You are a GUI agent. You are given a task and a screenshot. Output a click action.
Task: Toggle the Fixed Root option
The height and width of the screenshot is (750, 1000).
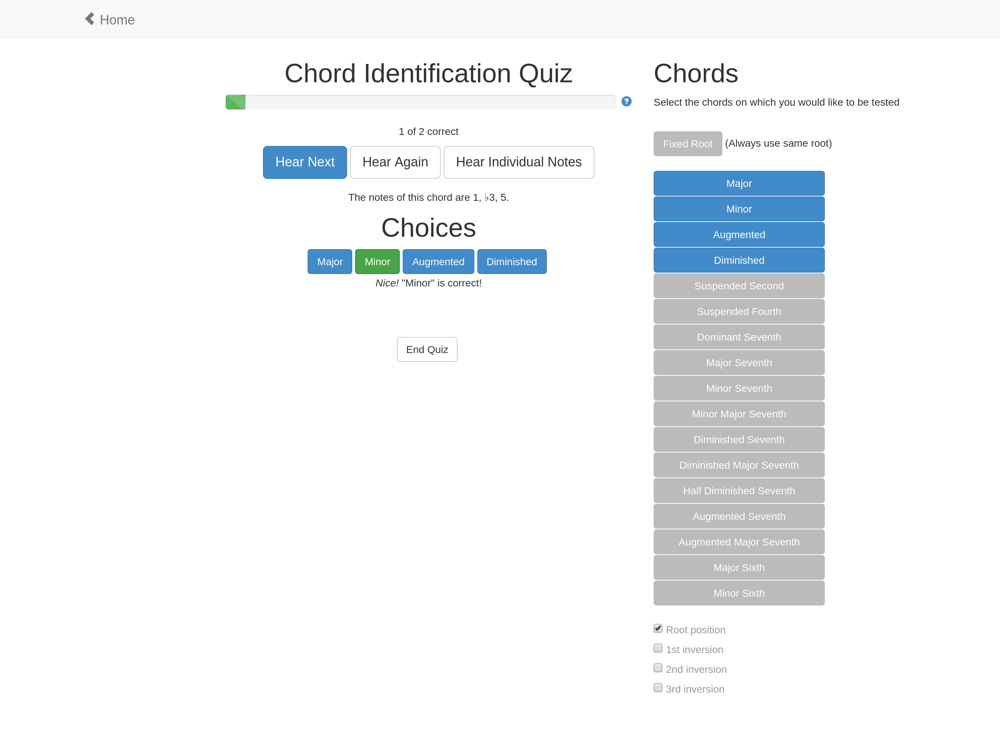pos(687,144)
